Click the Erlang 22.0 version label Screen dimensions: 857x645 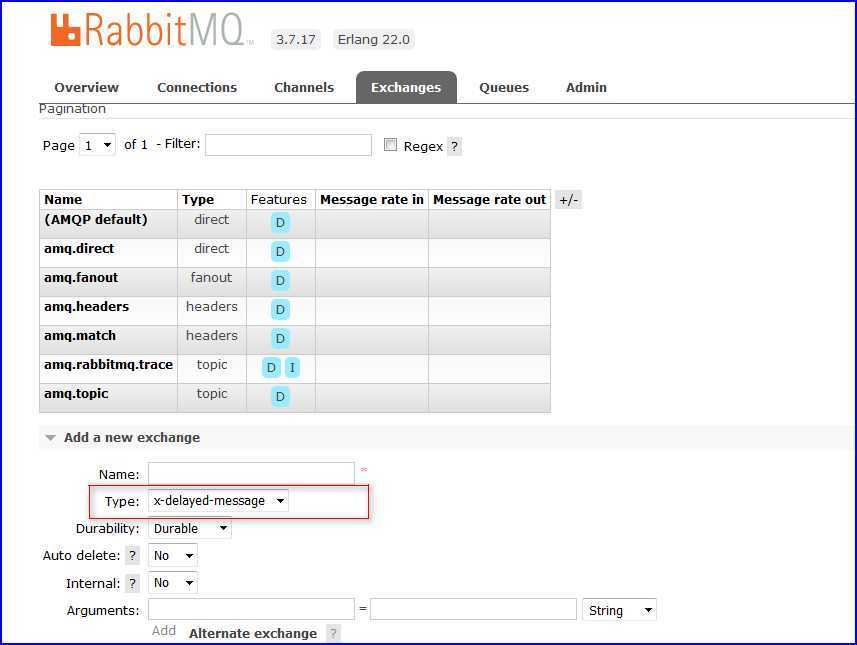pos(373,39)
